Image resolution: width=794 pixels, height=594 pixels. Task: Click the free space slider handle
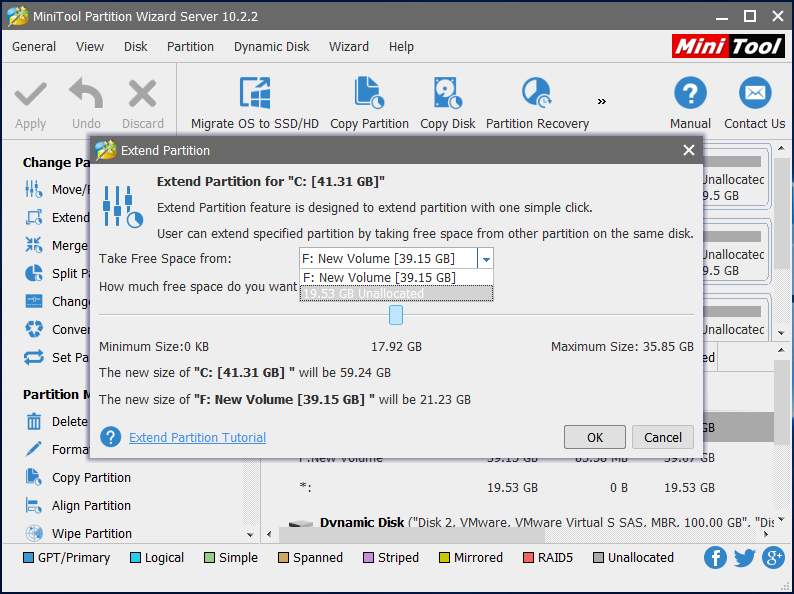click(x=395, y=315)
